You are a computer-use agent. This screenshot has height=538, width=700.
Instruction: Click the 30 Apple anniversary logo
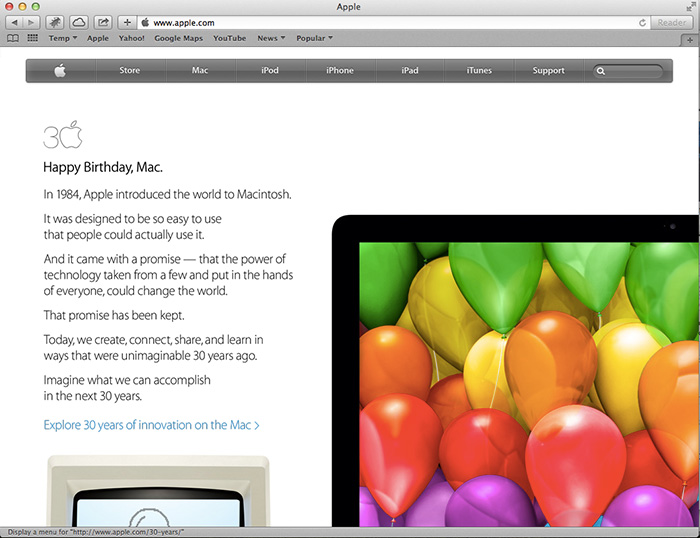[63, 135]
